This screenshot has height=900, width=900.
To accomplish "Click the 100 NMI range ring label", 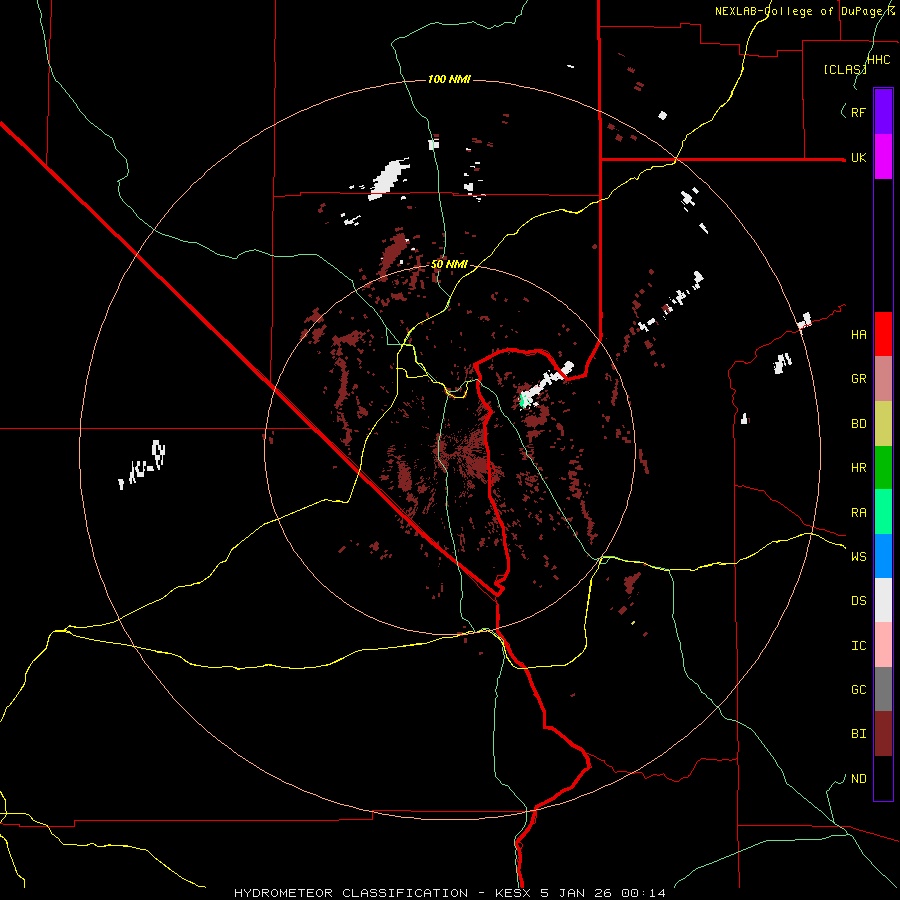I will tap(449, 79).
